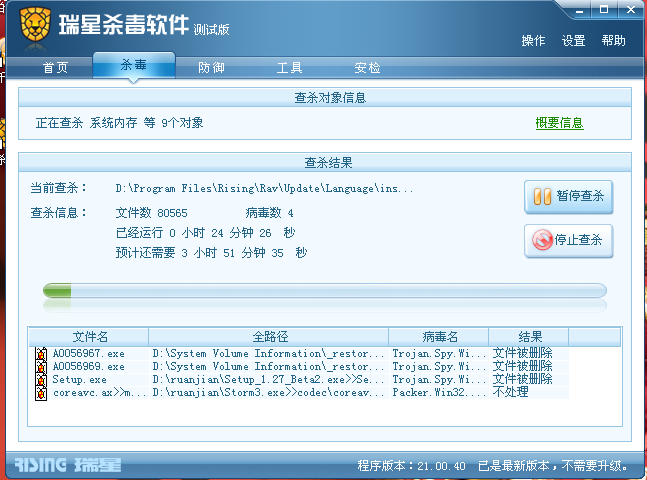Click the virus icon beside A0056967.exe
The width and height of the screenshot is (647, 480).
tap(41, 354)
